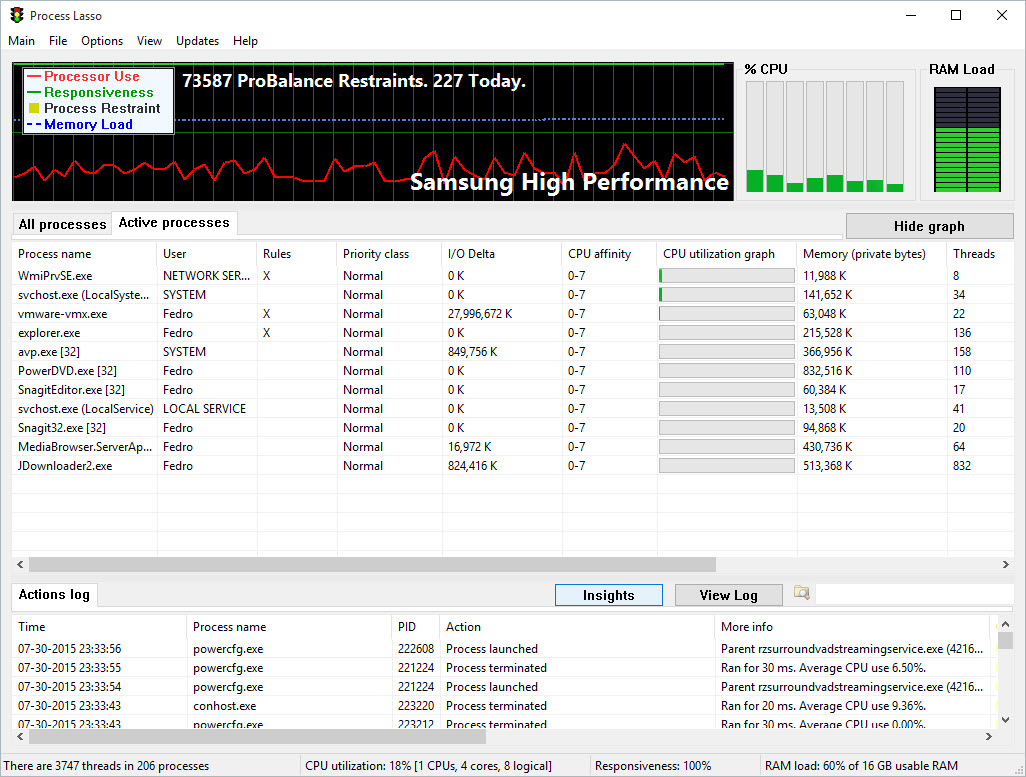1026x777 pixels.
Task: Click the log search icon beside View Log
Action: tap(802, 593)
